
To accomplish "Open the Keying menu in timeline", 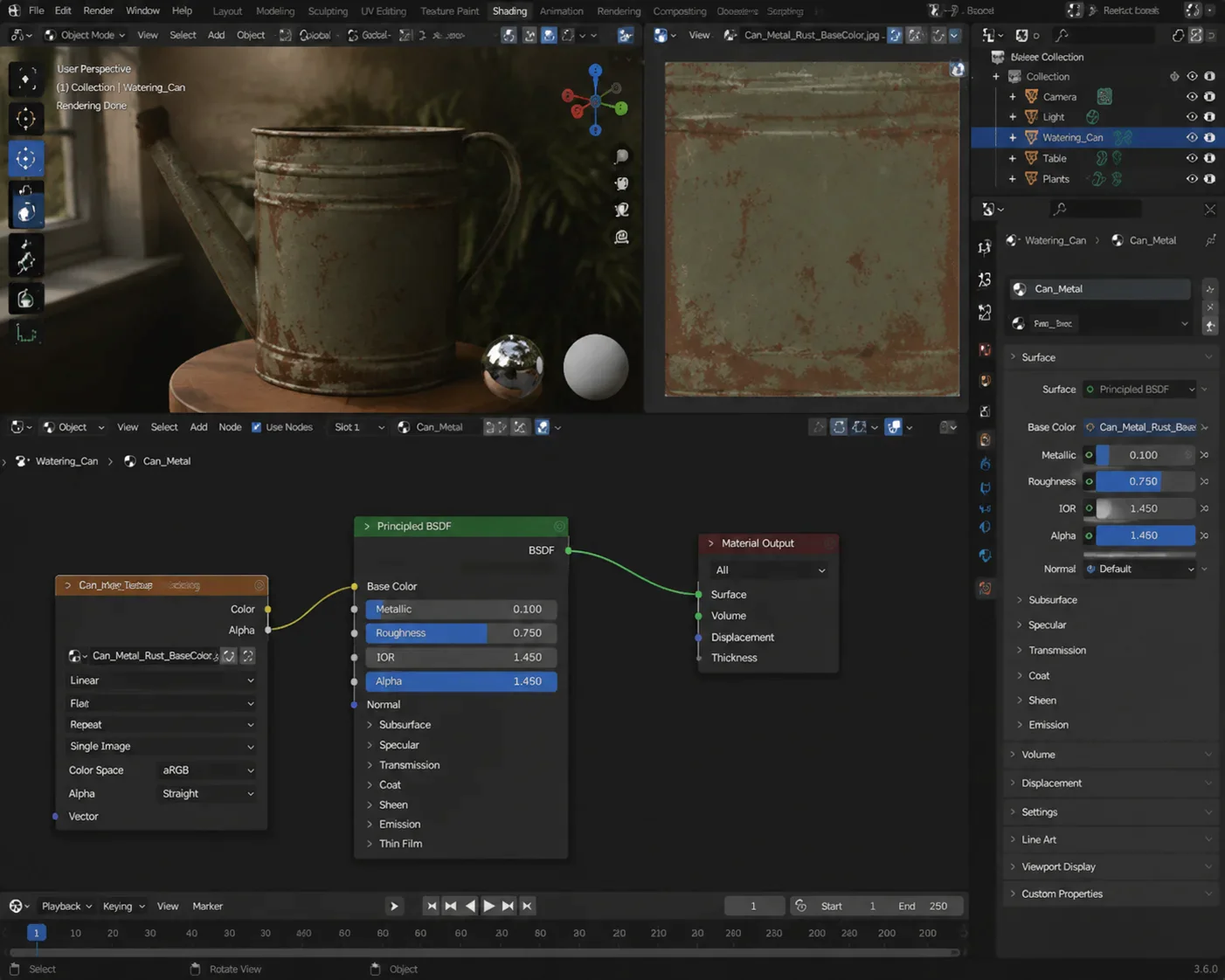I will (123, 907).
